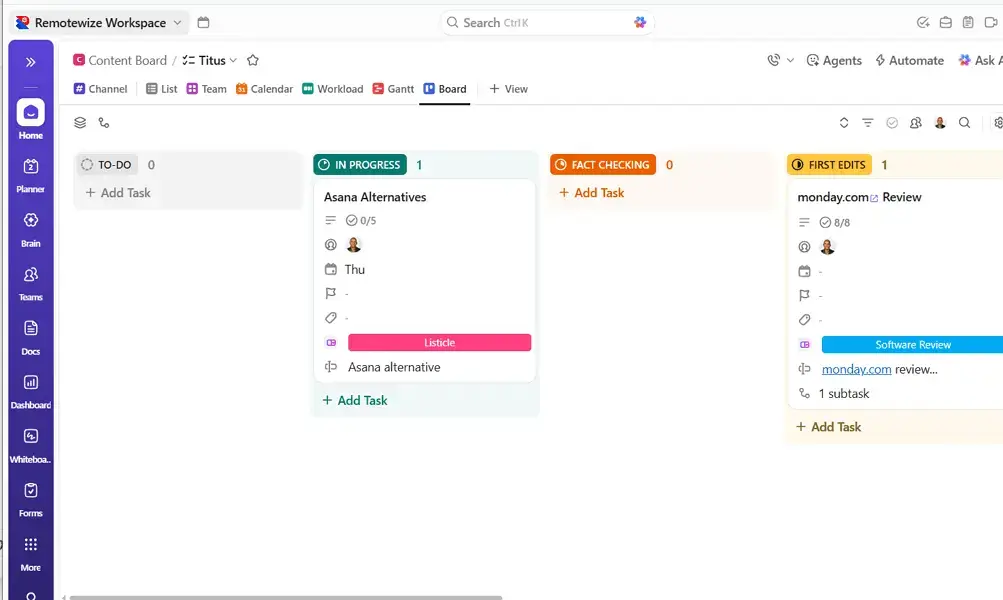Open the filter icon in the board toolbar
This screenshot has height=600, width=1003.
pyautogui.click(x=867, y=122)
